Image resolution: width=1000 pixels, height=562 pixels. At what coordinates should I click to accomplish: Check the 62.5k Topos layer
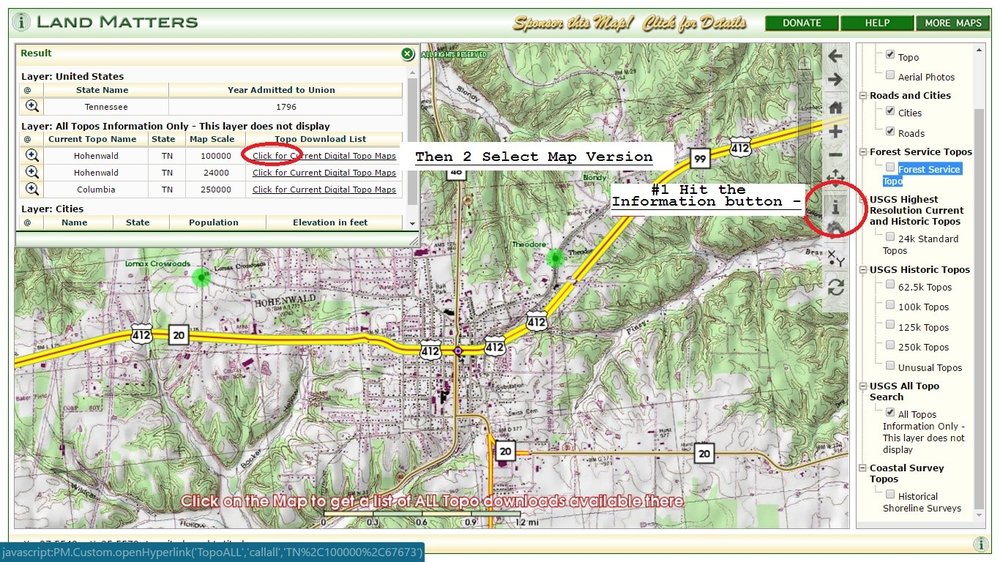click(x=890, y=285)
